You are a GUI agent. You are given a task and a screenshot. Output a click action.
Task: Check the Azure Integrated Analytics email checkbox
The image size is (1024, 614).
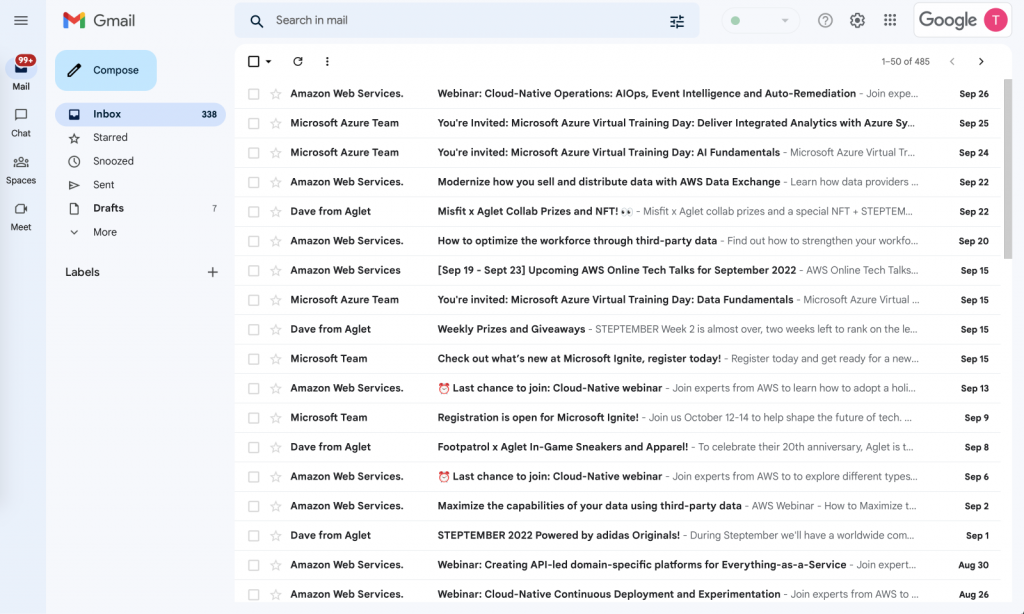253,123
